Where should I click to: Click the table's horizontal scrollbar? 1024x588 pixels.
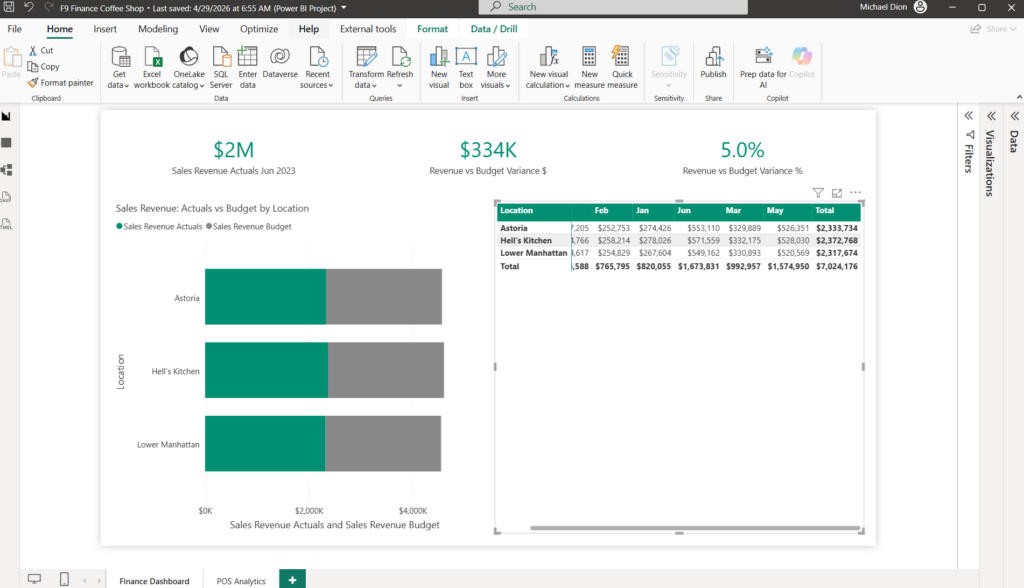pos(696,528)
